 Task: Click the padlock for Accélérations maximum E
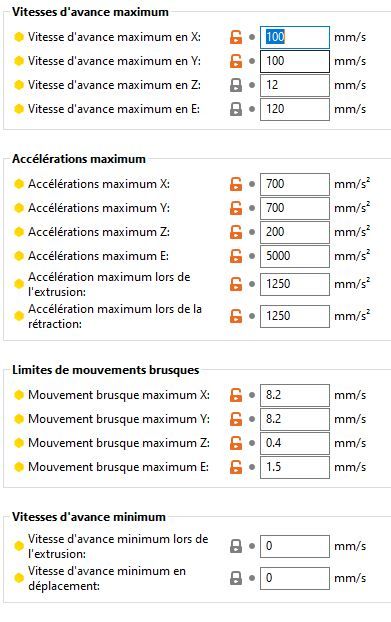236,256
